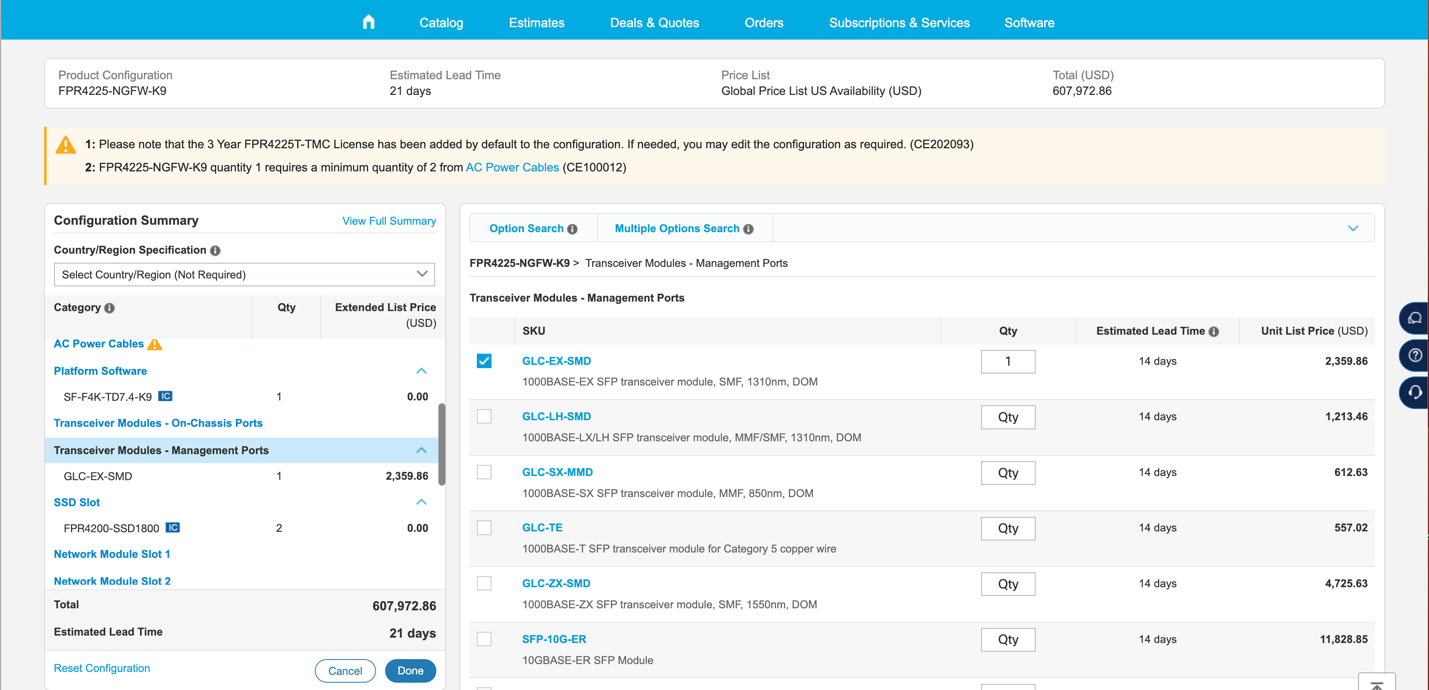Open the Orders menu
Image resolution: width=1429 pixels, height=690 pixels.
click(764, 22)
